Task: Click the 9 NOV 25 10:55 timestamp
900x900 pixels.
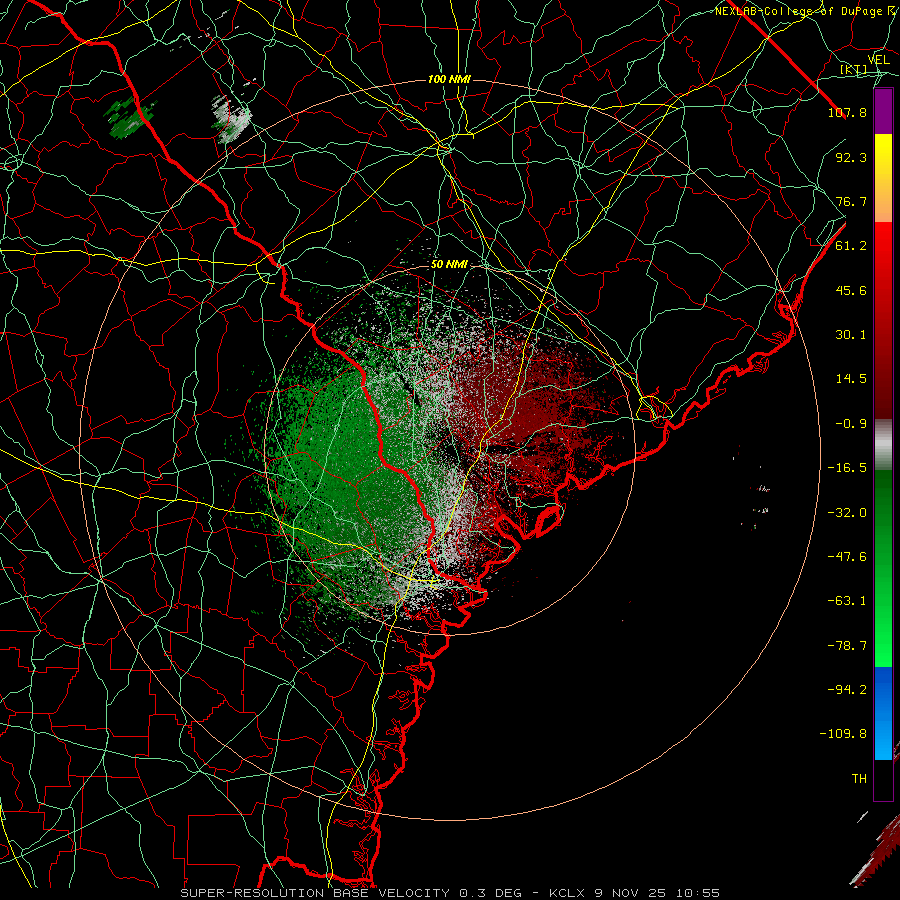Action: [659, 893]
